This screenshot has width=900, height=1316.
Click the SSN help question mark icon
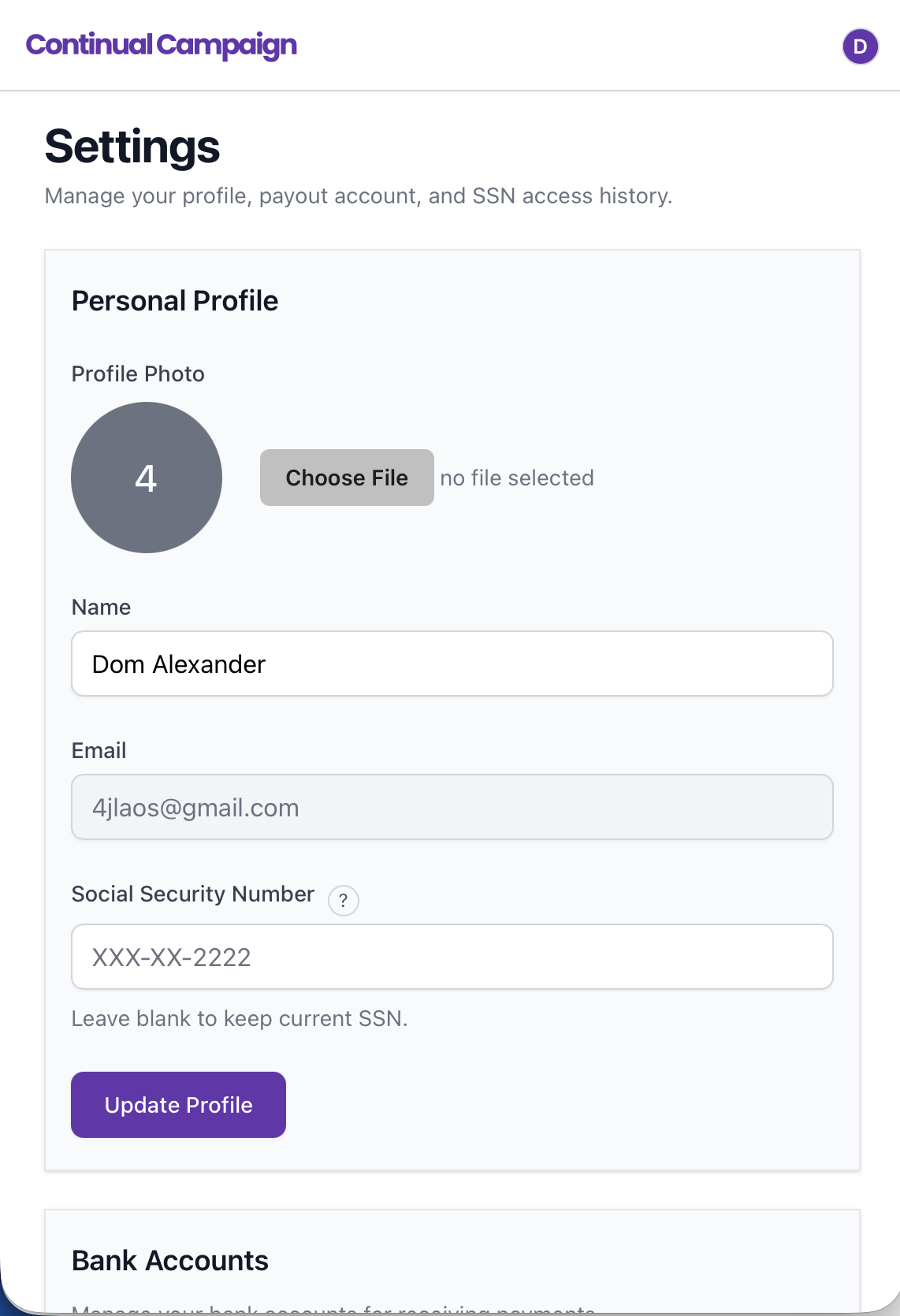(x=343, y=900)
